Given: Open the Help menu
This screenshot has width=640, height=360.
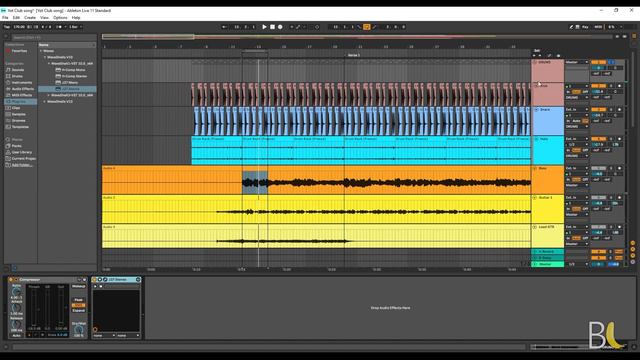Looking at the screenshot, I should coord(76,18).
